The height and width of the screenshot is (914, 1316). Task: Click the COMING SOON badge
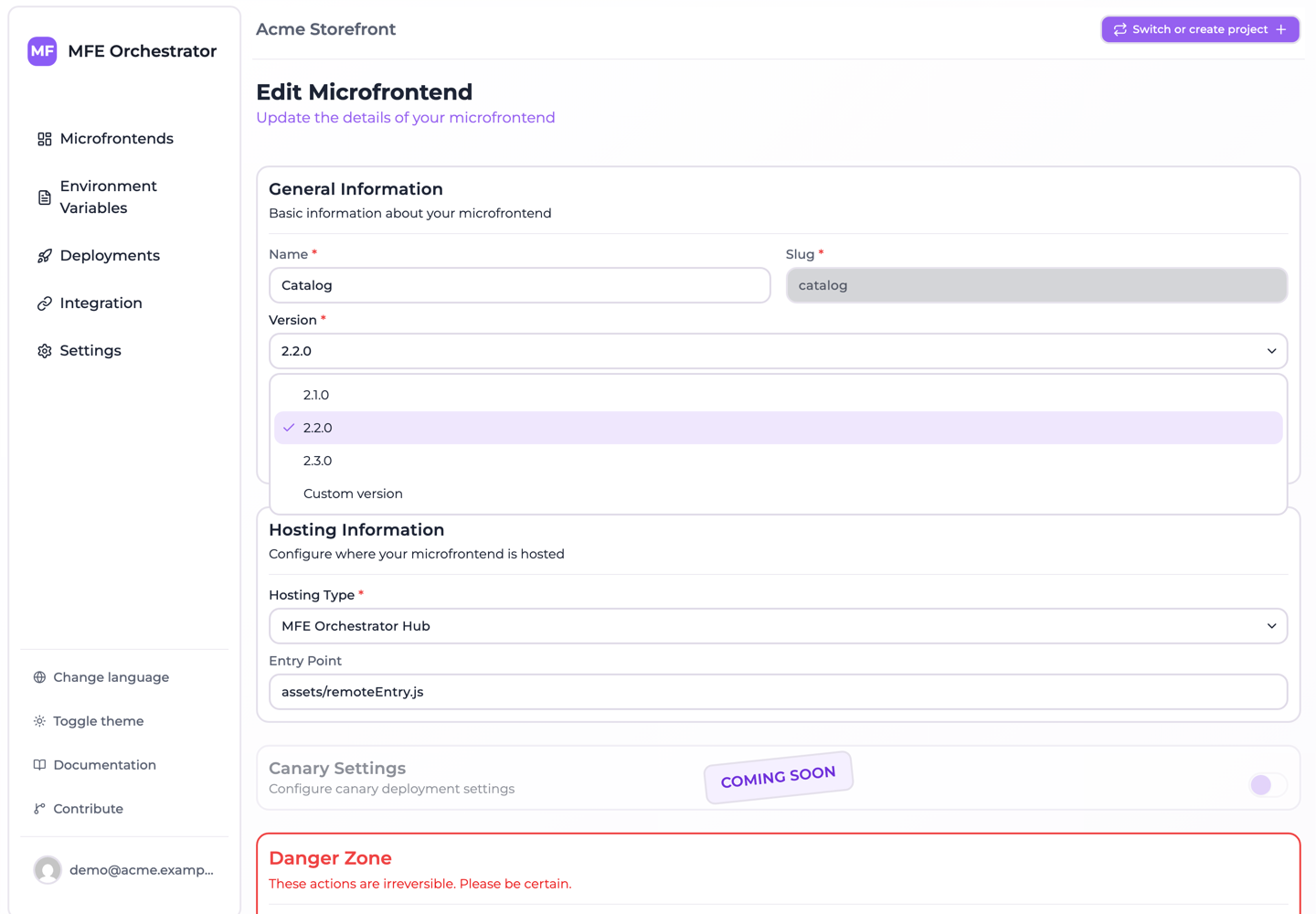[x=778, y=778]
